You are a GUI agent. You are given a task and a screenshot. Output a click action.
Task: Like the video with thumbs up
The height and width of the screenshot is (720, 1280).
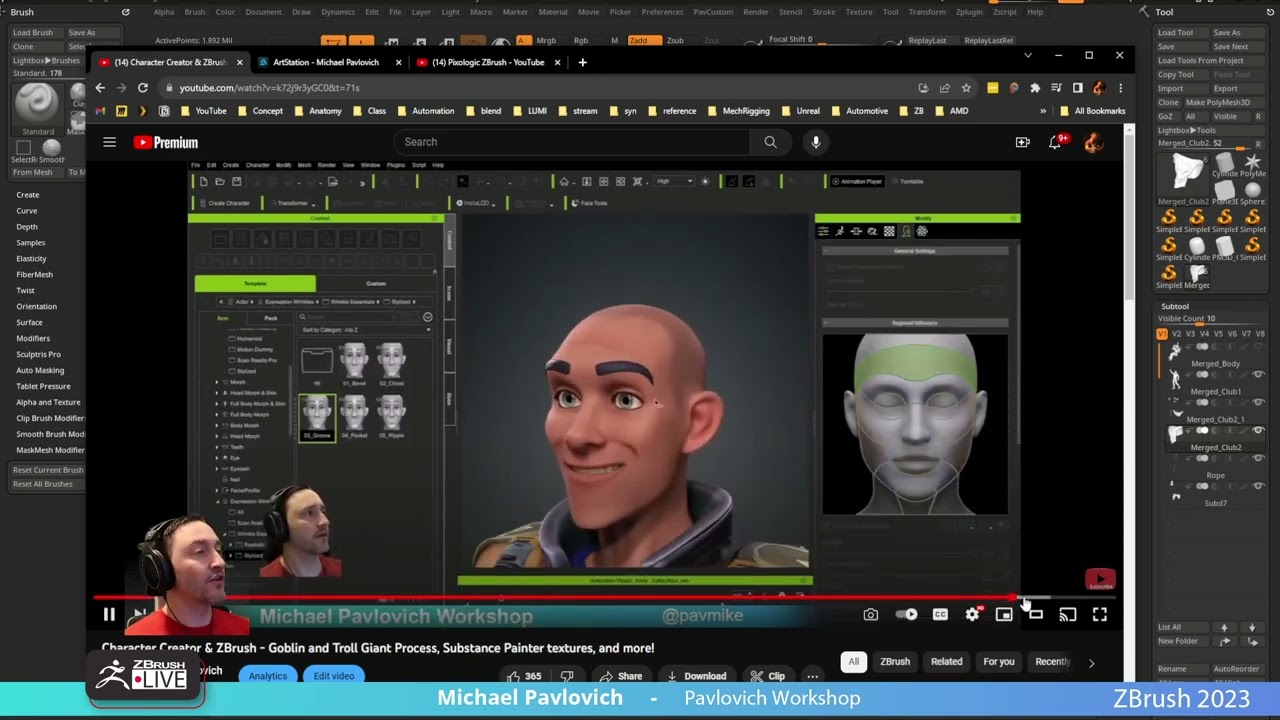[x=525, y=676]
